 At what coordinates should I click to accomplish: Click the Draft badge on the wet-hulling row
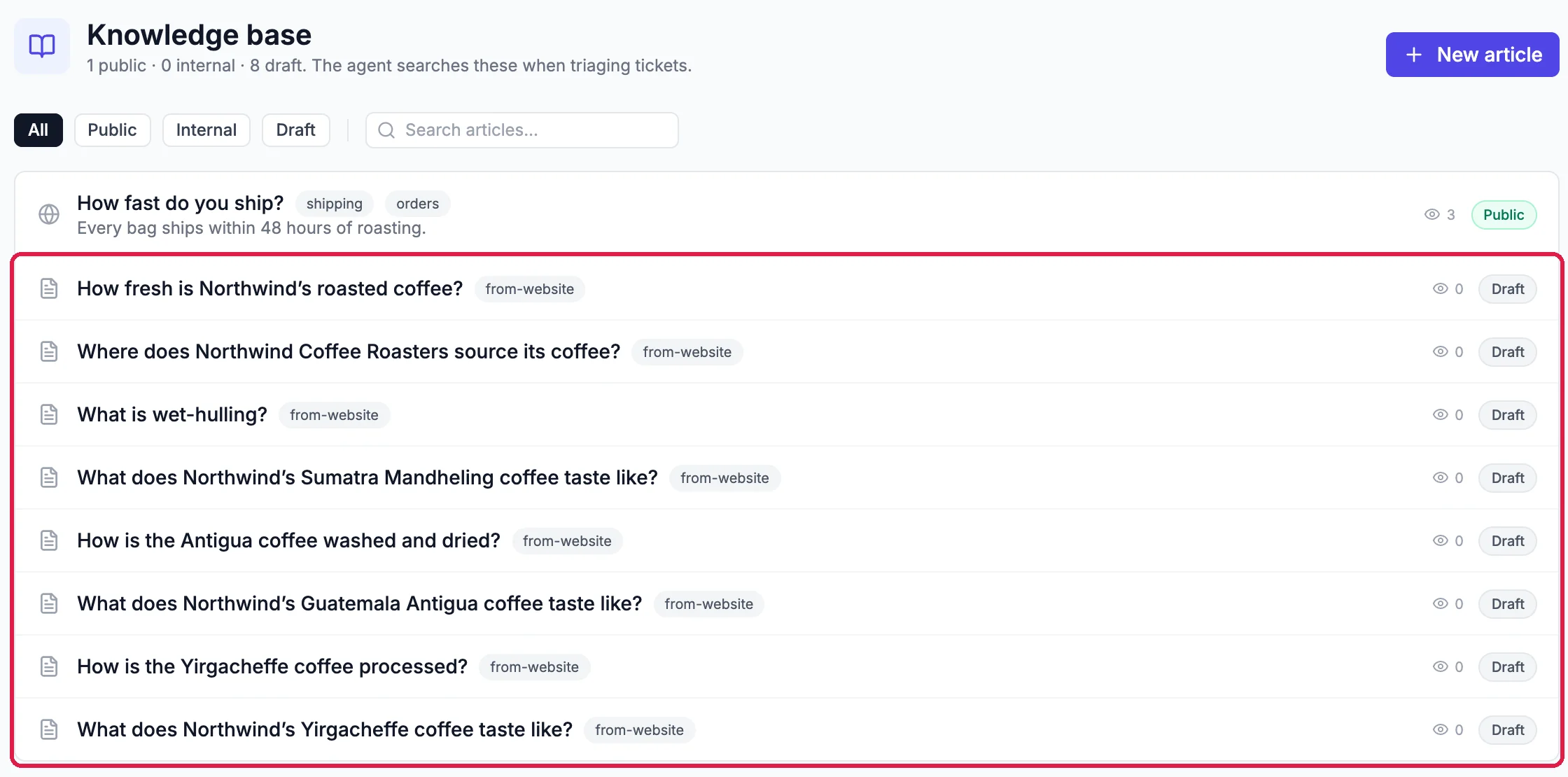click(1508, 415)
